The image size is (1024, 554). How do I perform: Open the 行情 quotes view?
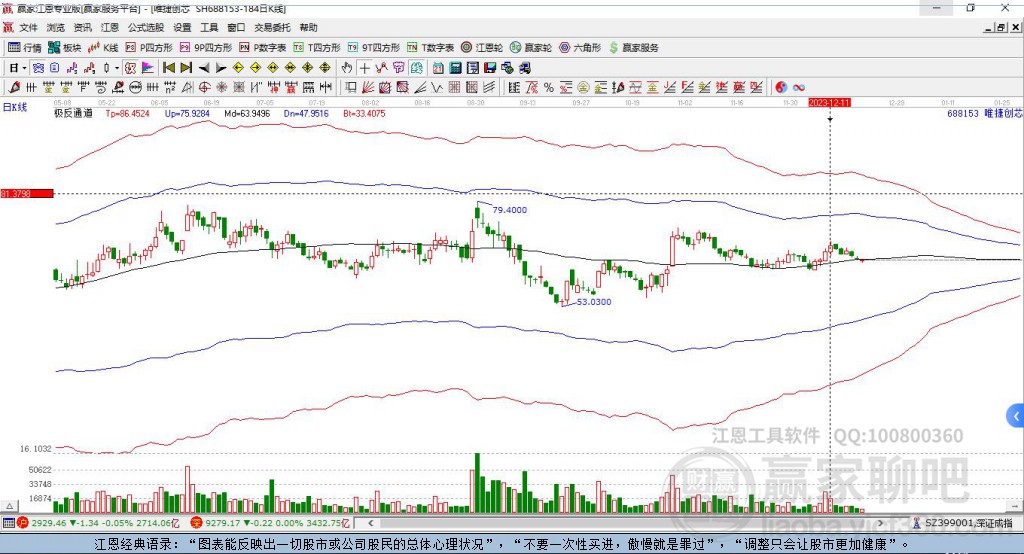[x=25, y=48]
